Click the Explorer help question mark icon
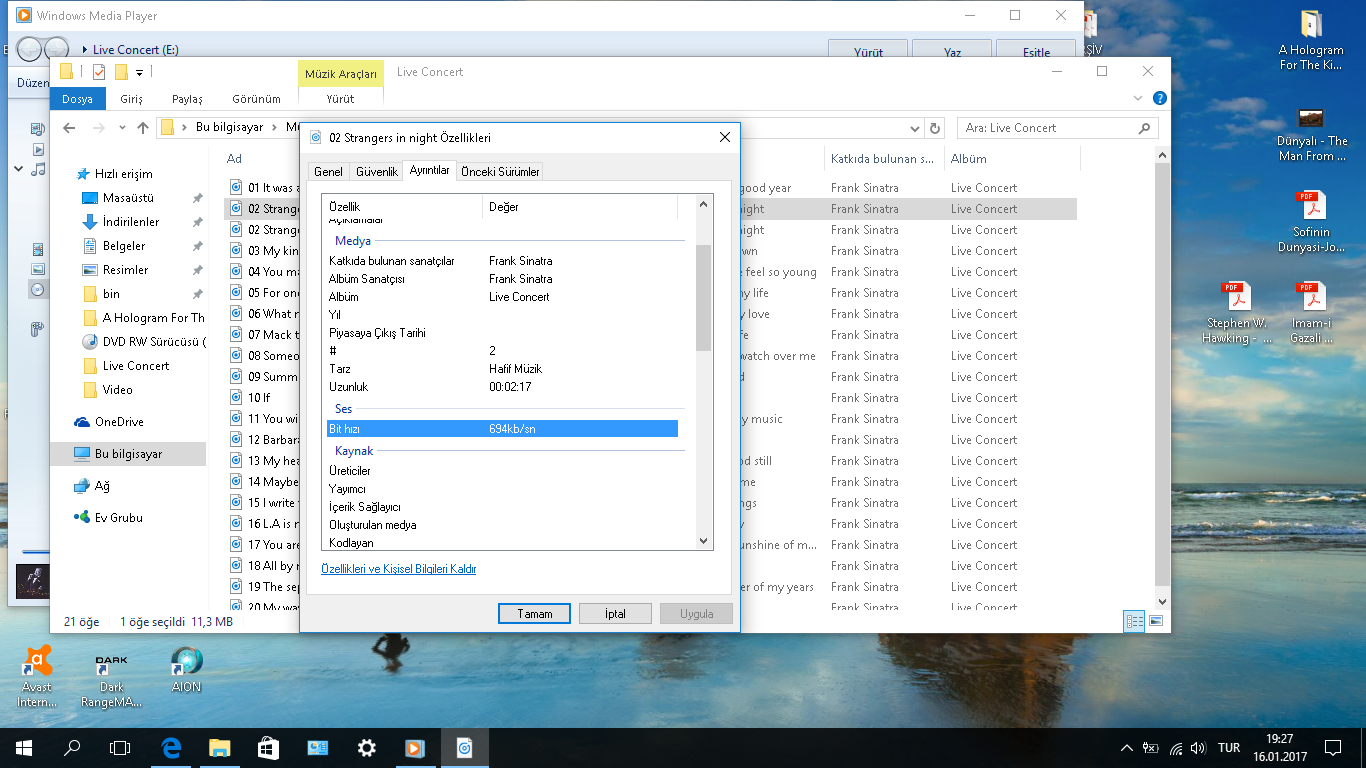 pos(1159,98)
